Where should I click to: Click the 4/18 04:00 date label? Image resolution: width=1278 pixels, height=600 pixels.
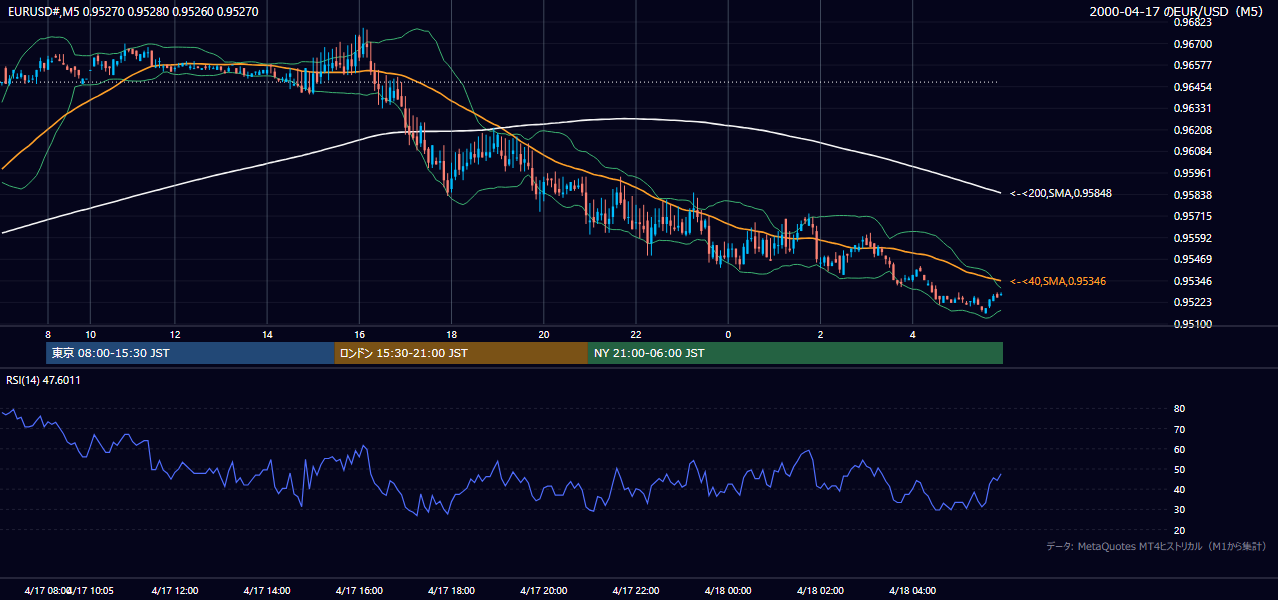pos(912,590)
